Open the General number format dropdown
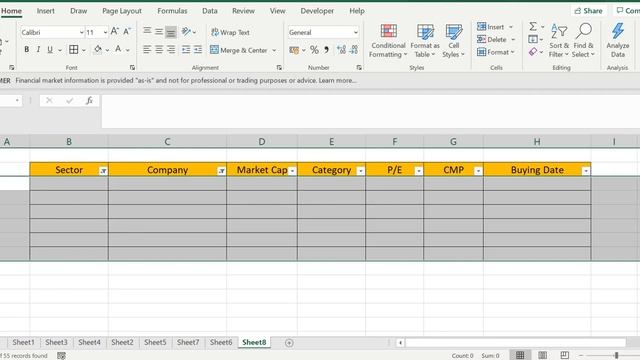 (x=356, y=32)
